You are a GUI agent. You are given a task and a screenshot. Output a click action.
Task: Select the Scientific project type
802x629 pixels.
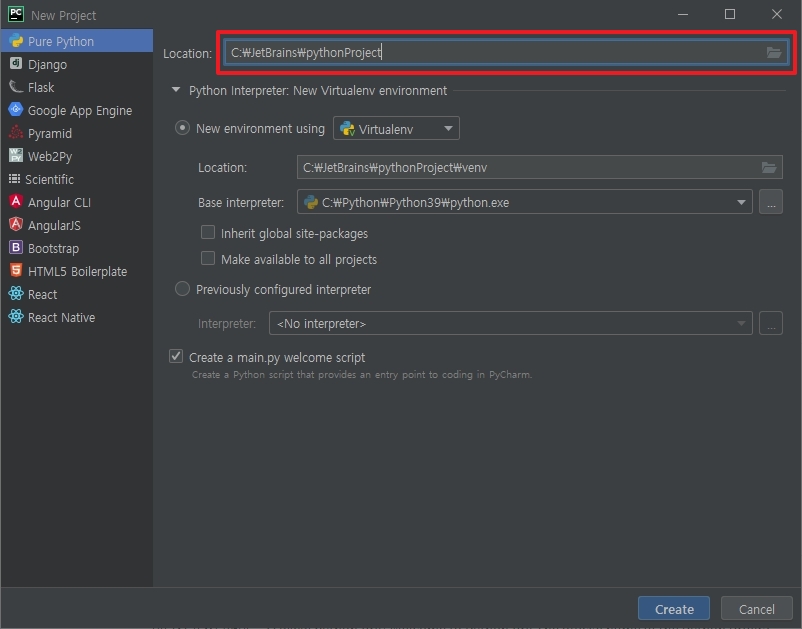(x=77, y=179)
